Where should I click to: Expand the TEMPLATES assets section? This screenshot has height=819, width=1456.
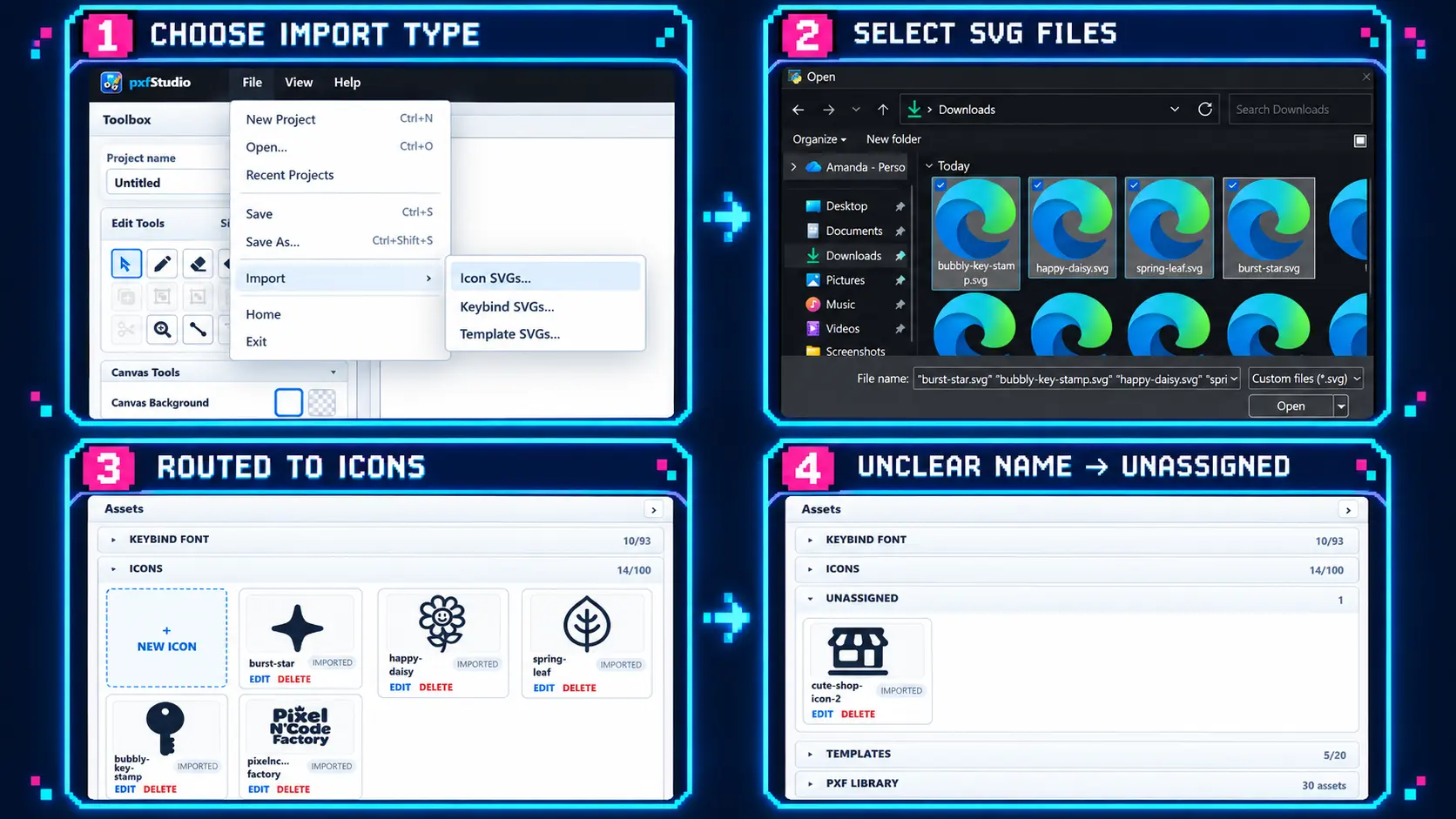click(x=810, y=755)
